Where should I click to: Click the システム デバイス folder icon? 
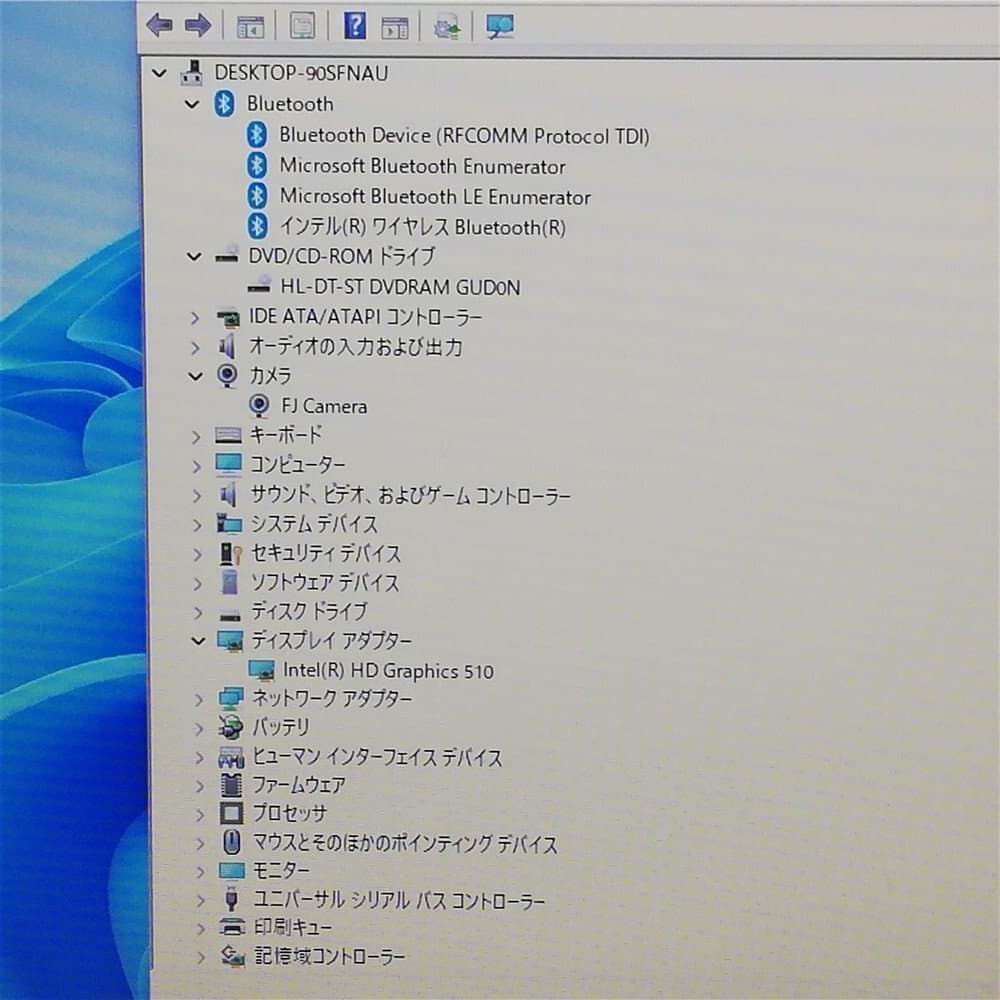[229, 524]
